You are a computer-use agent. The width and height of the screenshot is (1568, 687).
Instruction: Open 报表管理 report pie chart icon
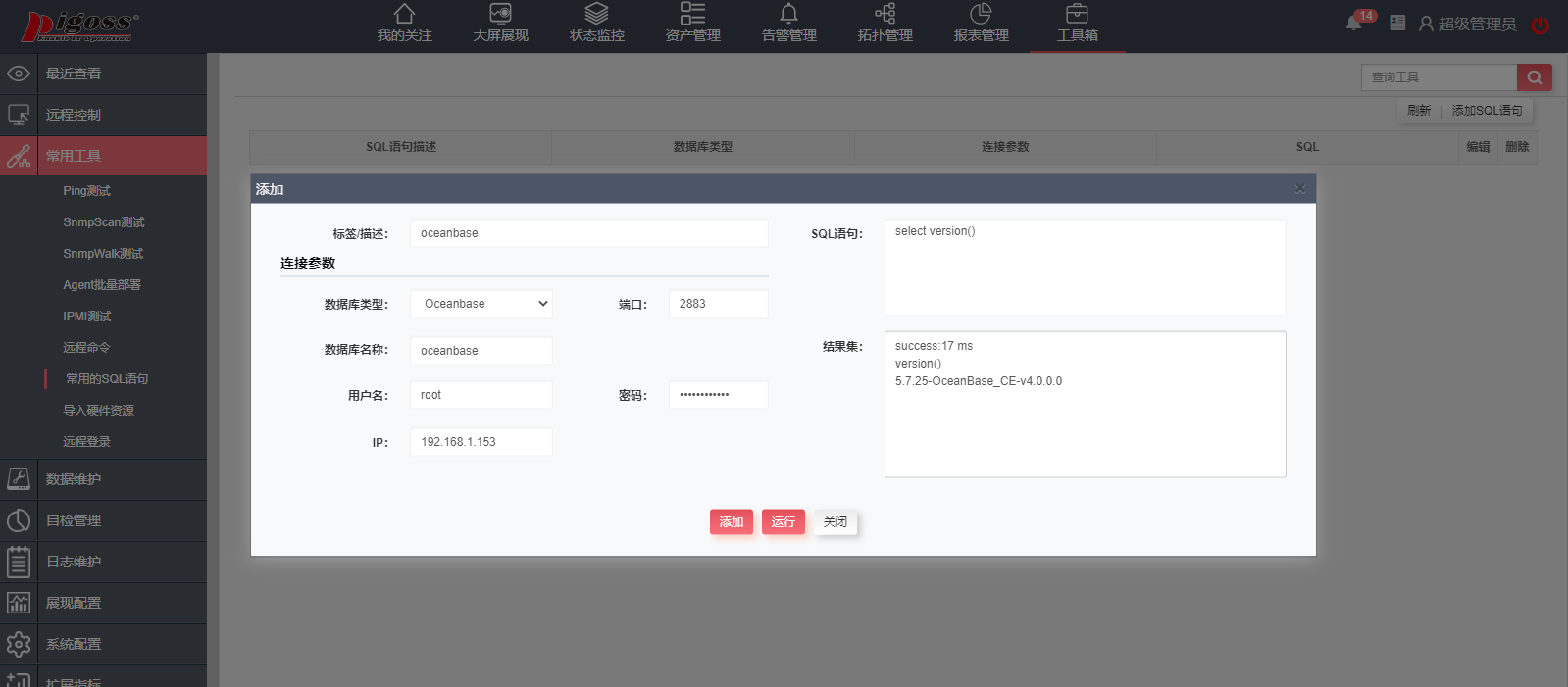tap(981, 14)
